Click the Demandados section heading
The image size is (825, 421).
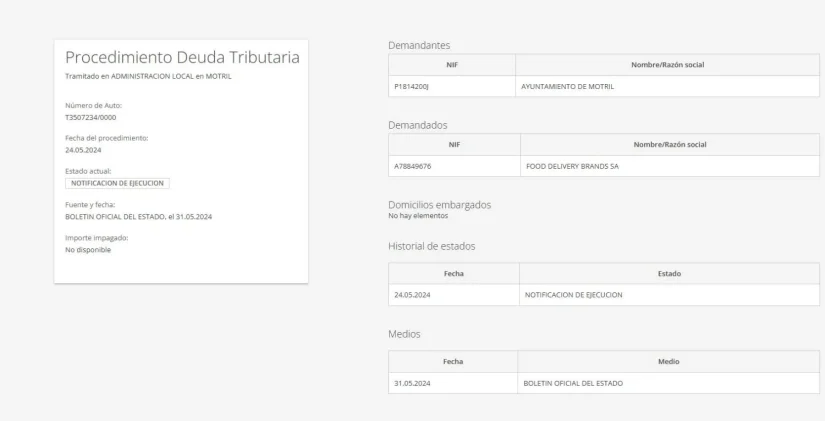point(418,125)
